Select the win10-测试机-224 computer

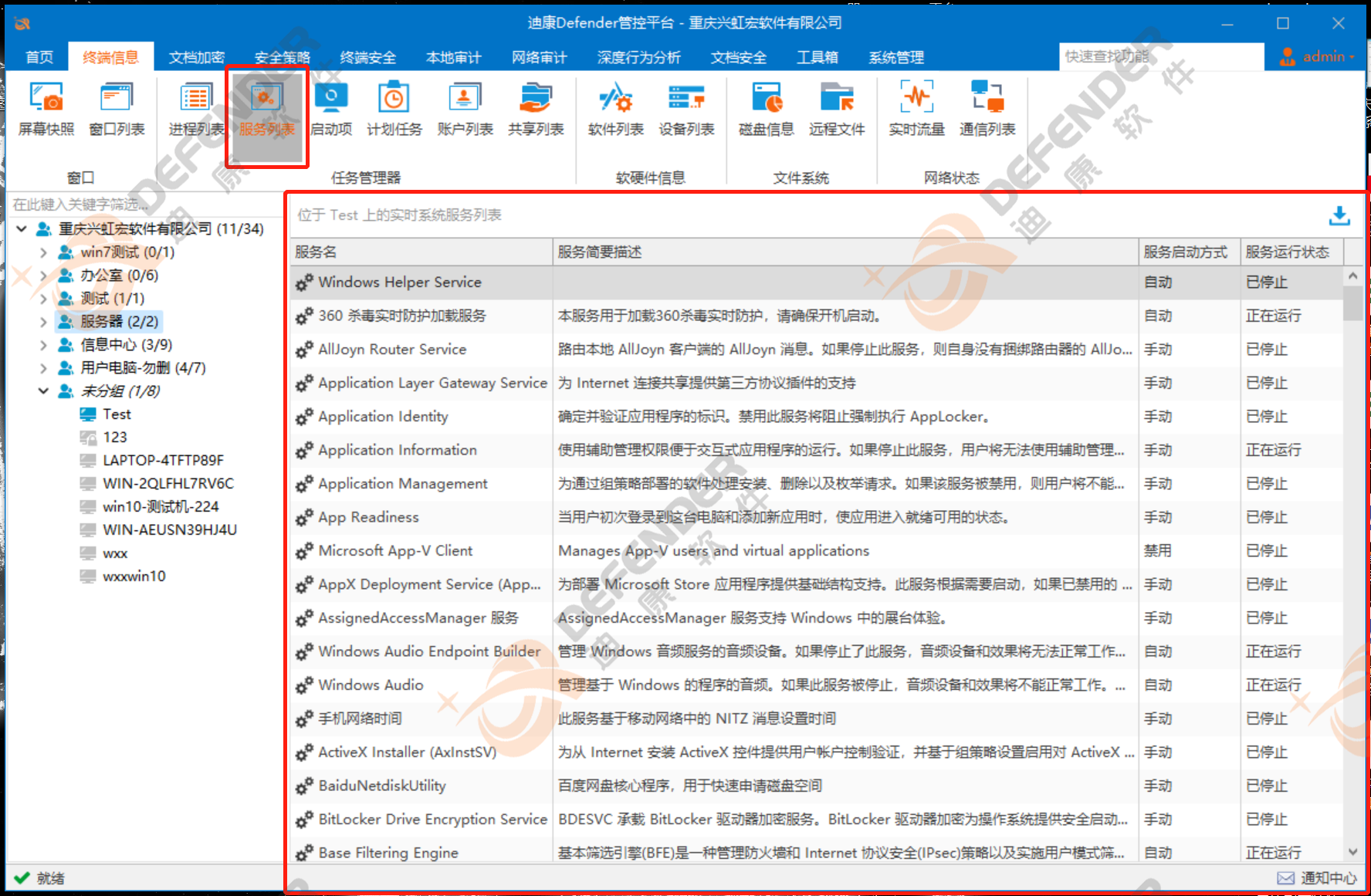tap(161, 507)
